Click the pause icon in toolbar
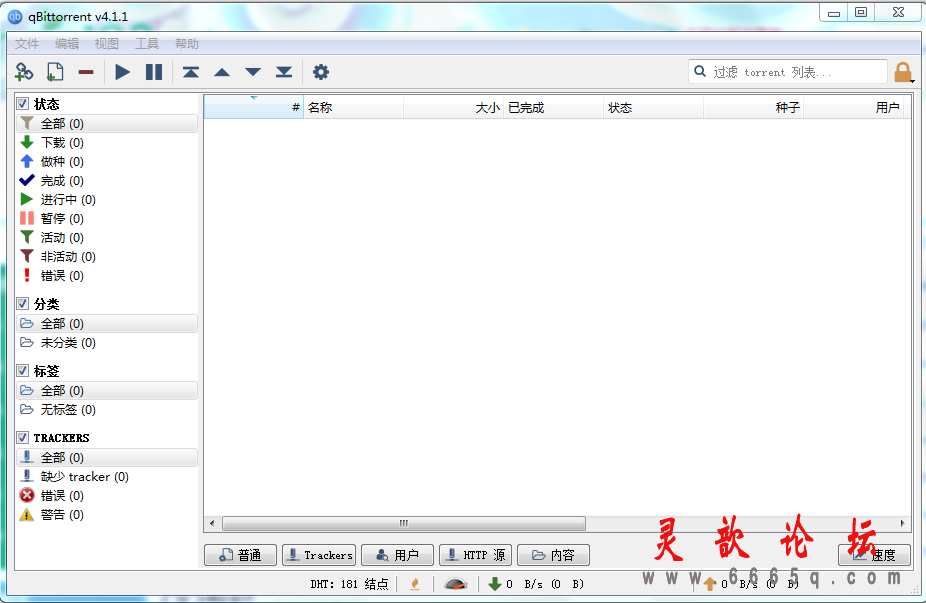This screenshot has height=603, width=926. click(x=154, y=72)
